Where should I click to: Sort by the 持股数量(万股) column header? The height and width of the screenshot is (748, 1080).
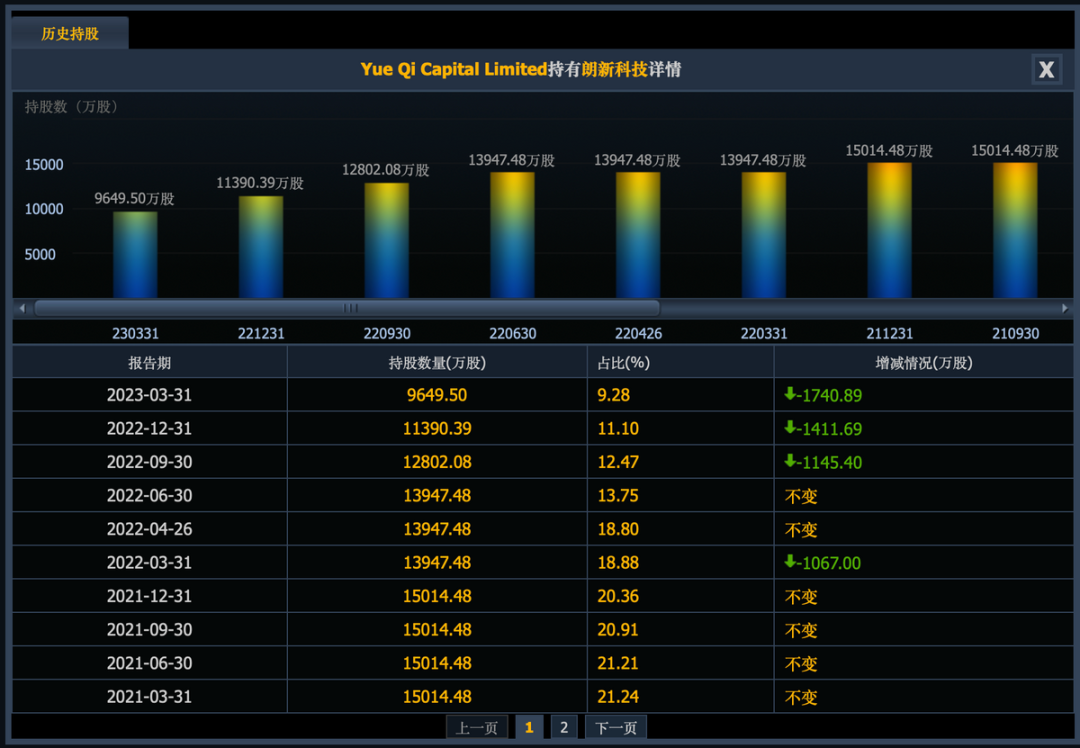pyautogui.click(x=436, y=362)
